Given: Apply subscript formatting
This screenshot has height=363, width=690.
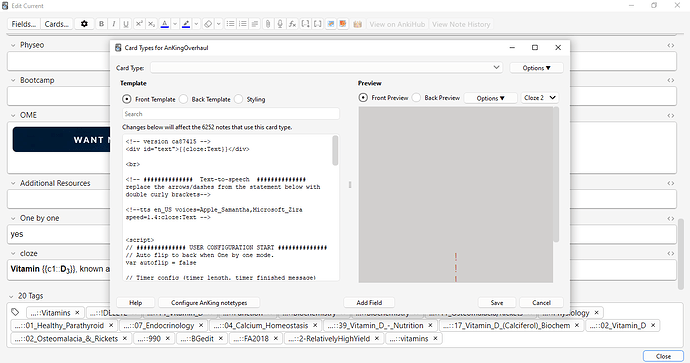Looking at the screenshot, I should pos(151,24).
